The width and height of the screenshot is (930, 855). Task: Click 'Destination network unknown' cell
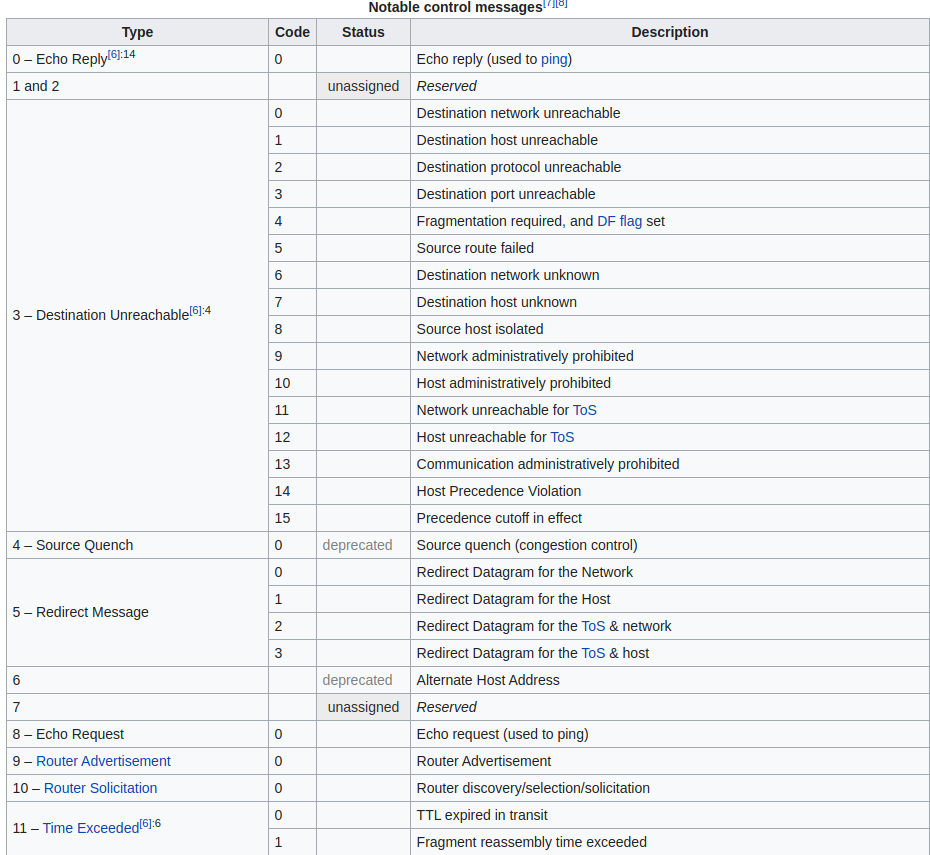670,275
